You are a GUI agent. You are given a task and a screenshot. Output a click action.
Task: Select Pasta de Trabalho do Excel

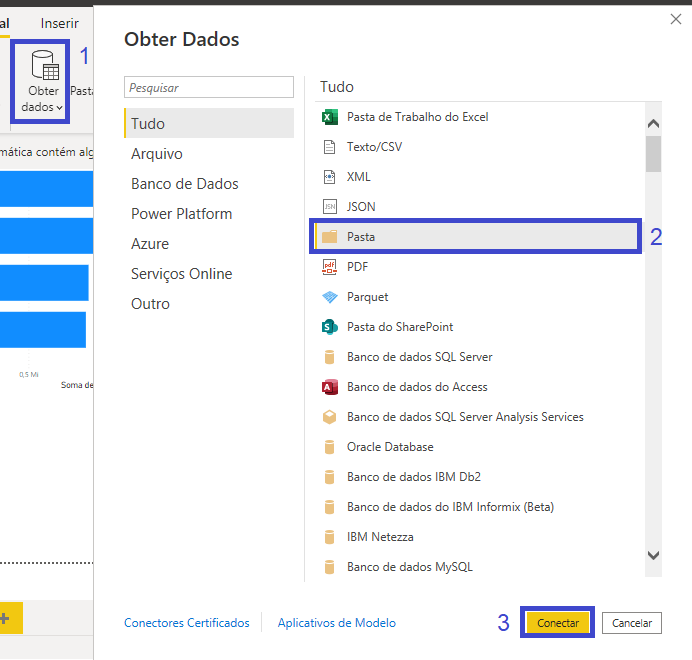click(417, 117)
